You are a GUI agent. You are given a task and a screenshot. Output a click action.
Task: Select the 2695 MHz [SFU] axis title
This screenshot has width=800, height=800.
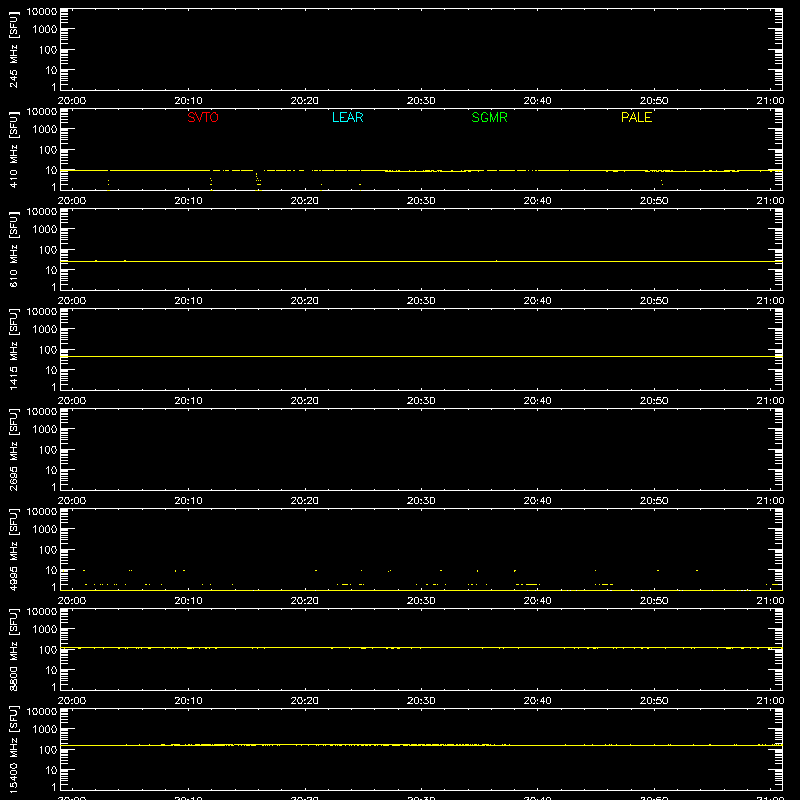pos(13,449)
